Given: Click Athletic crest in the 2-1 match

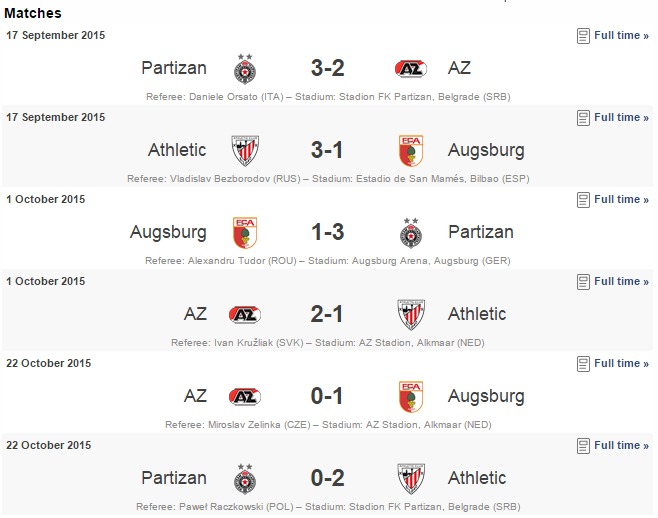Looking at the screenshot, I should (411, 314).
